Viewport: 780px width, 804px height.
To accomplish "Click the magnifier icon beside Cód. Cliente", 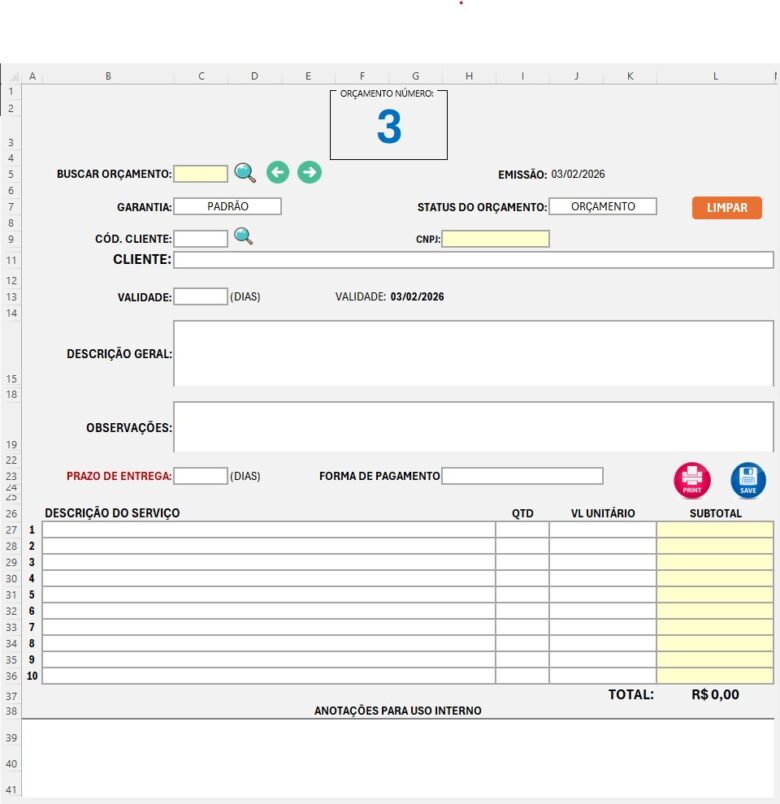I will (243, 237).
